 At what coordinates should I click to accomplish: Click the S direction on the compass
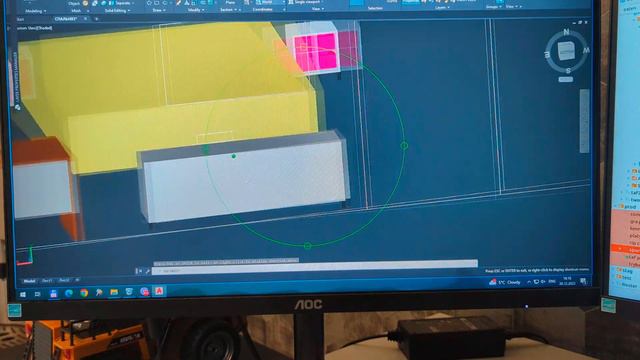(568, 71)
